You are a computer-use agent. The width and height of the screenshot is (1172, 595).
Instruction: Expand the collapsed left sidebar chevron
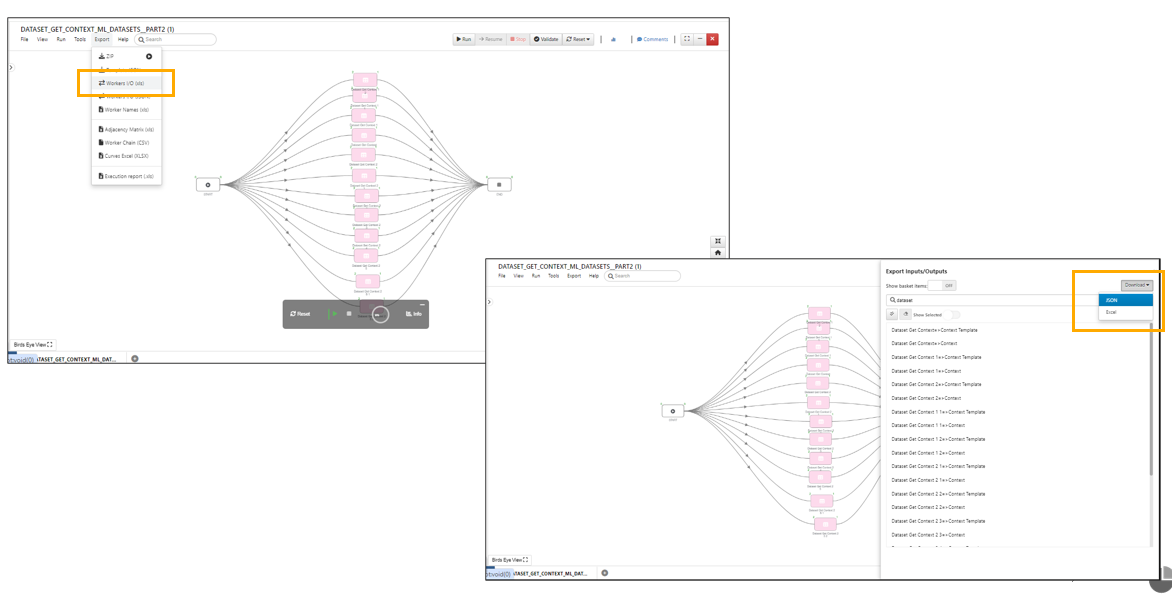[x=11, y=67]
